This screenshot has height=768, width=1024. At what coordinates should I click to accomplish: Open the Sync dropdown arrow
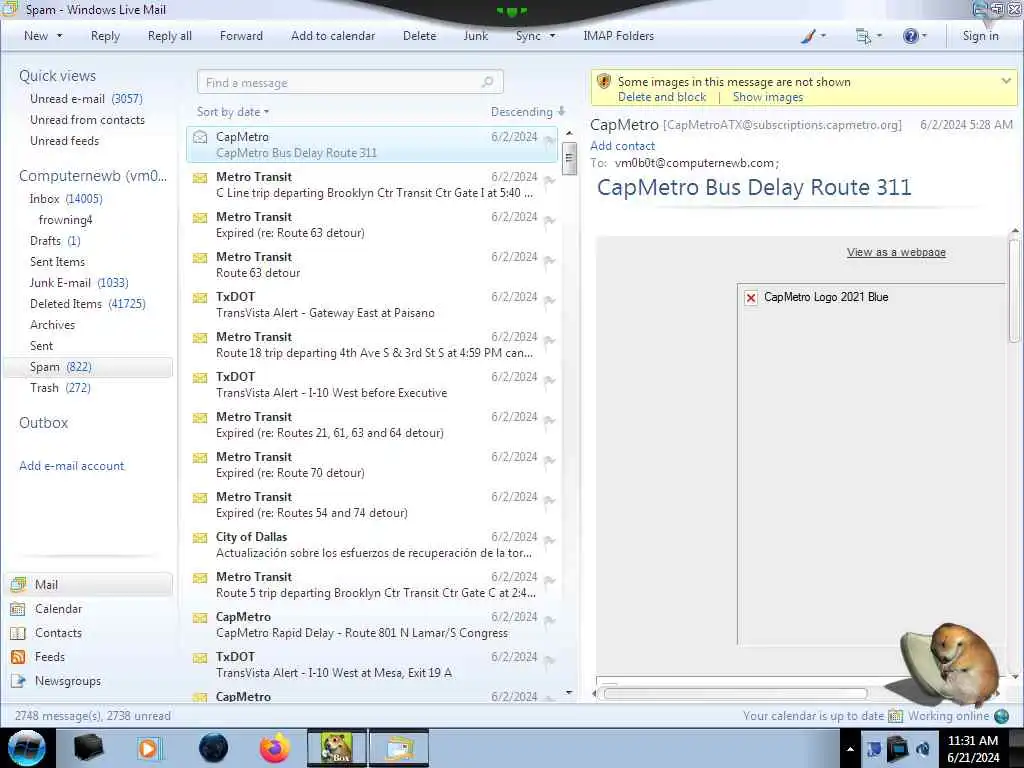click(552, 36)
